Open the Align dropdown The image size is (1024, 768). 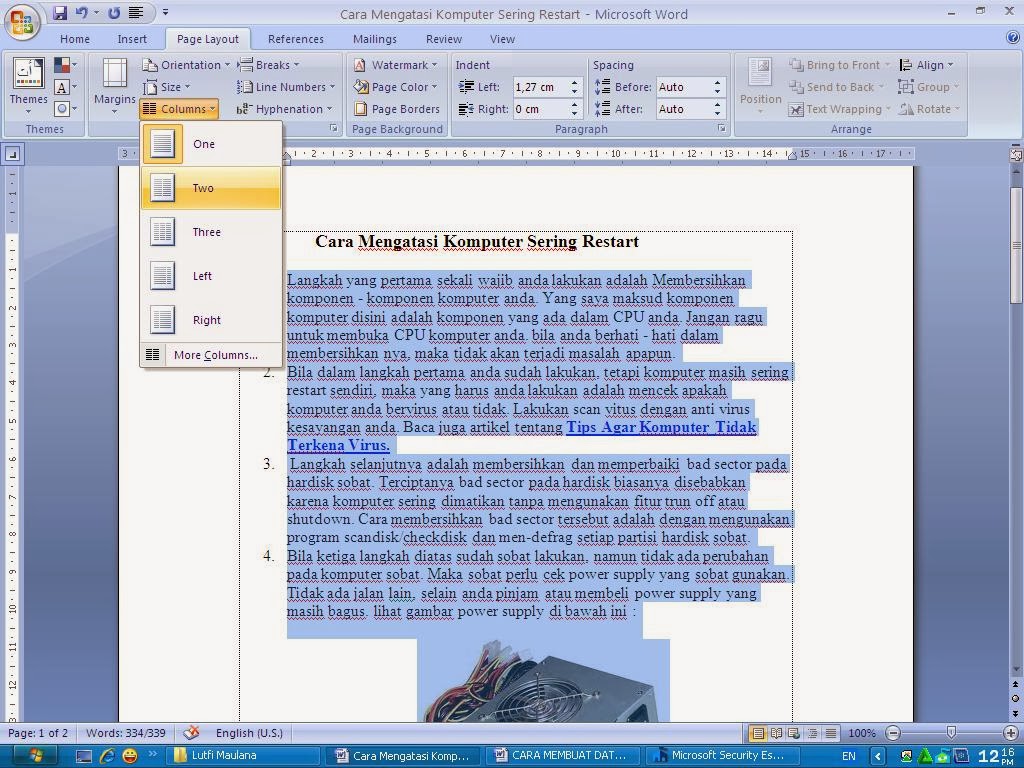(x=926, y=65)
